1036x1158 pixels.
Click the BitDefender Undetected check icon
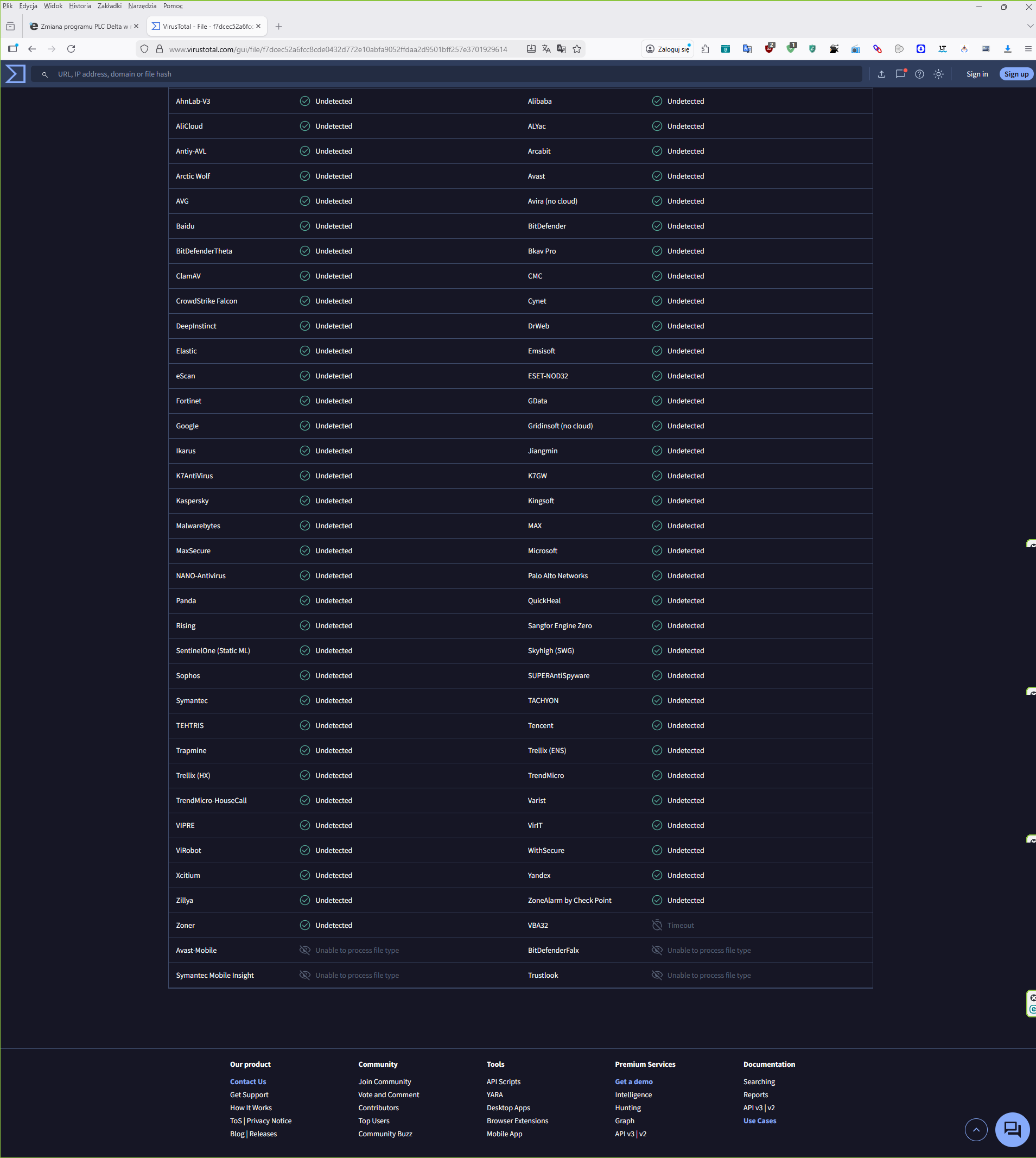click(657, 226)
